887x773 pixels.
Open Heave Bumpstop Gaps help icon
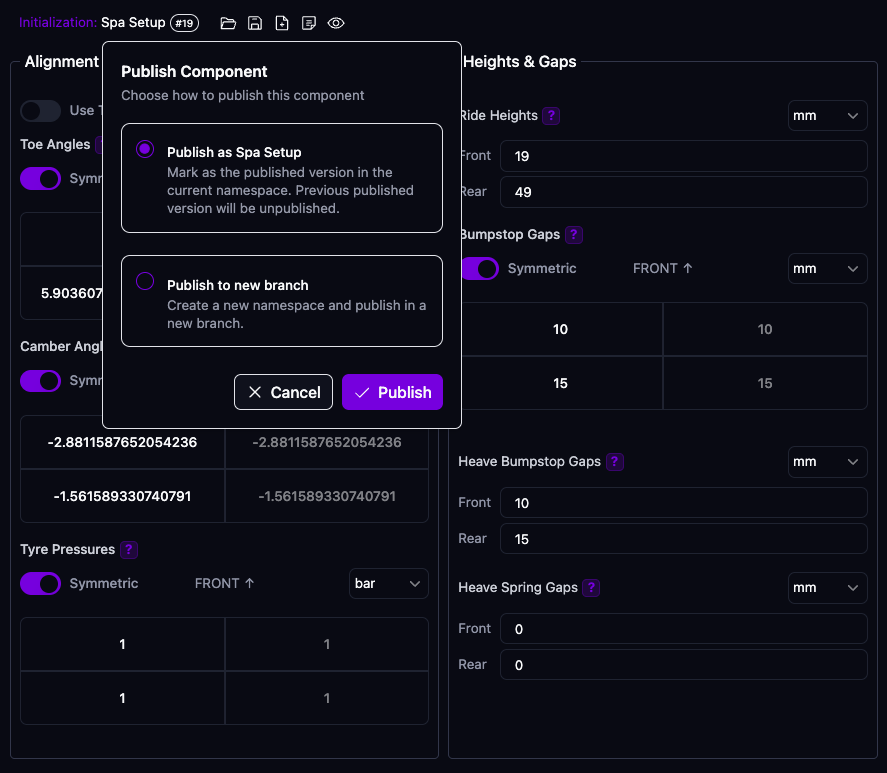pos(615,462)
